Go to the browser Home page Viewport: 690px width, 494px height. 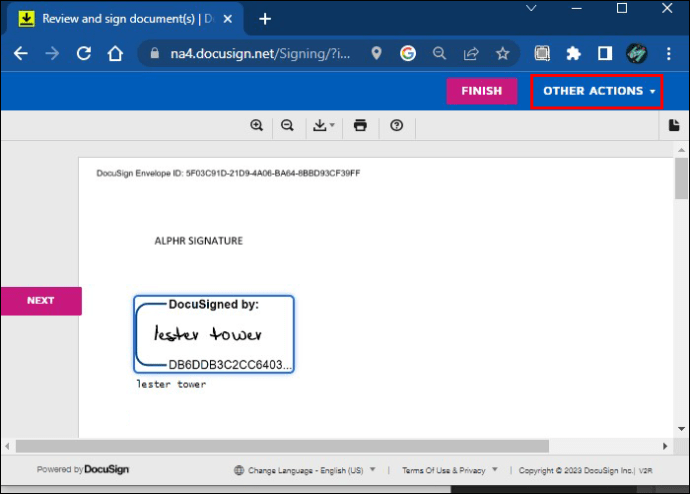pyautogui.click(x=115, y=54)
